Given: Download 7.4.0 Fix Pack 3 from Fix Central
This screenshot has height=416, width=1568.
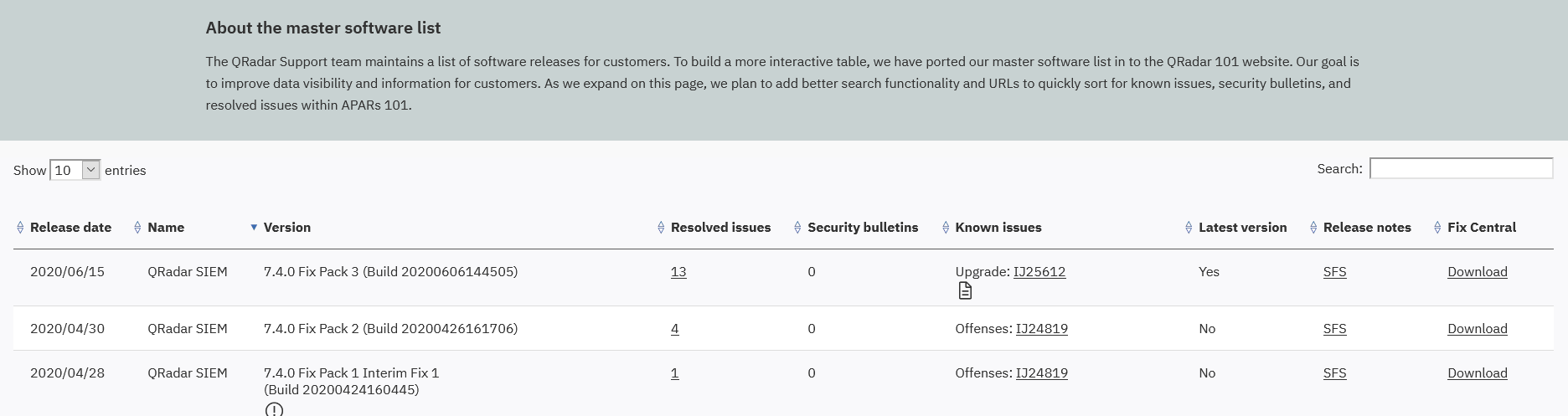Looking at the screenshot, I should [x=1478, y=272].
